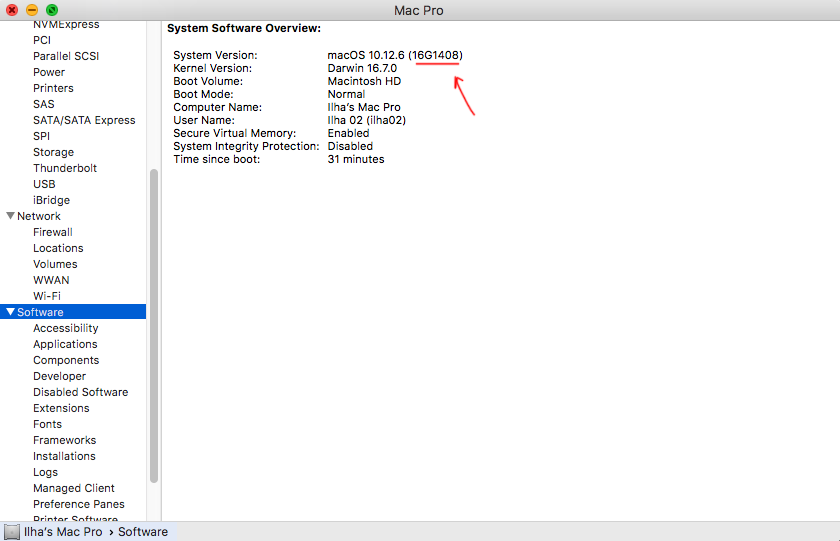Open Developer information
Screen dimensions: 840x541
tap(59, 377)
